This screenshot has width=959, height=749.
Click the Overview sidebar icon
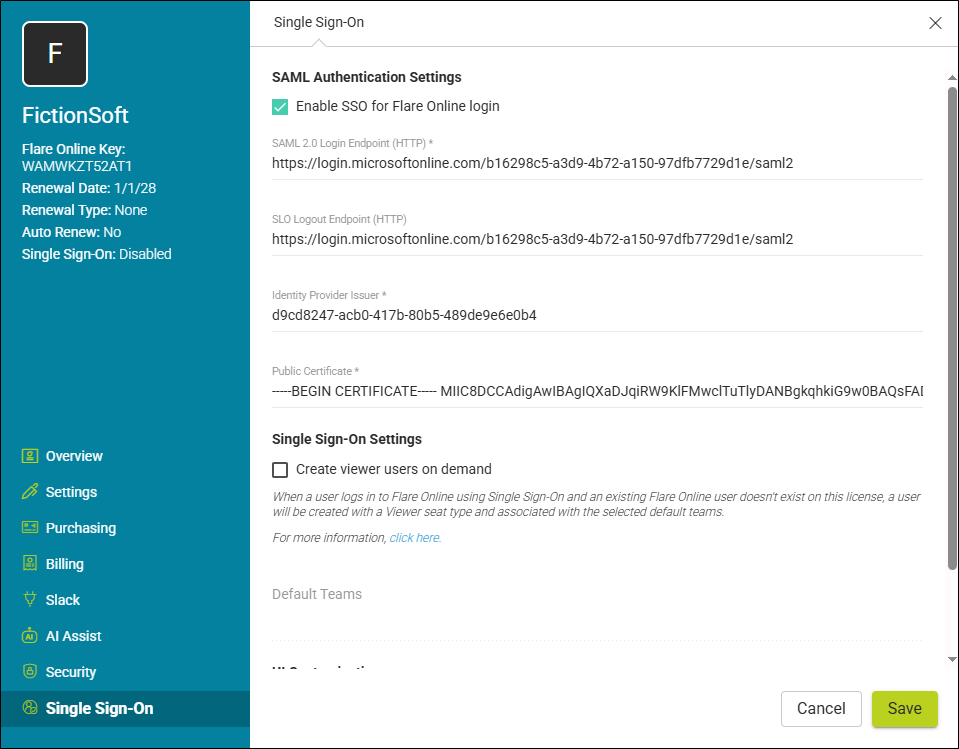pyautogui.click(x=30, y=456)
